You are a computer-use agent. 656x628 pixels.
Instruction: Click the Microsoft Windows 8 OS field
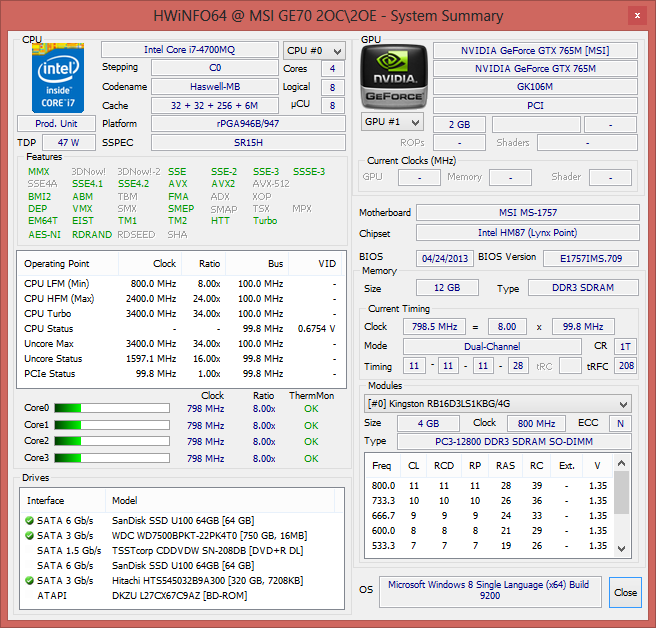[x=490, y=591]
